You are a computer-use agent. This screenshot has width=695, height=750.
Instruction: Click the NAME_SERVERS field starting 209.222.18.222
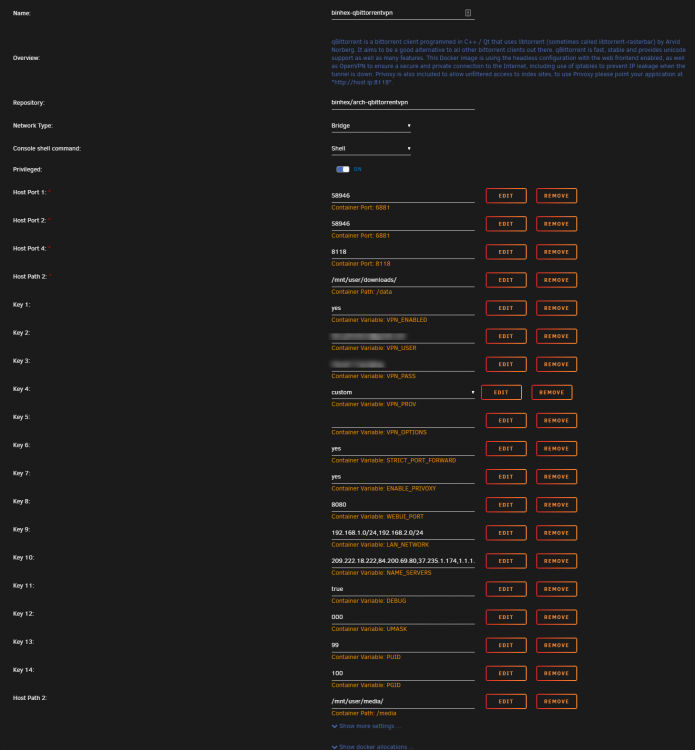(x=403, y=561)
